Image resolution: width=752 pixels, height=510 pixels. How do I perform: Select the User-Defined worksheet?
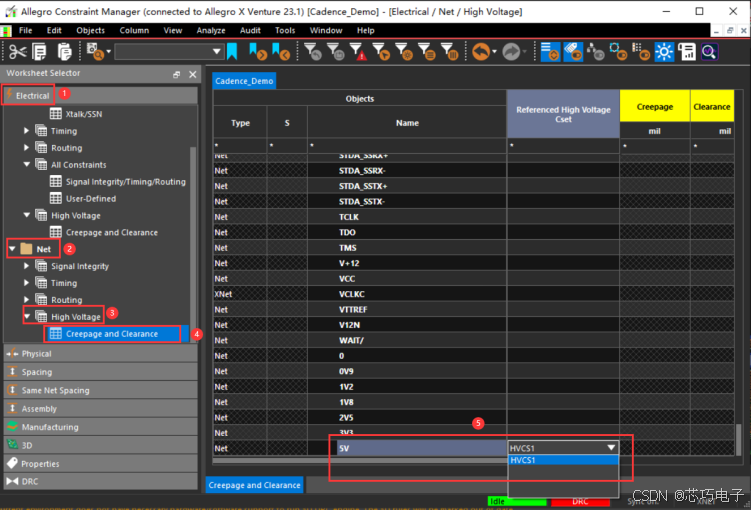[91, 198]
